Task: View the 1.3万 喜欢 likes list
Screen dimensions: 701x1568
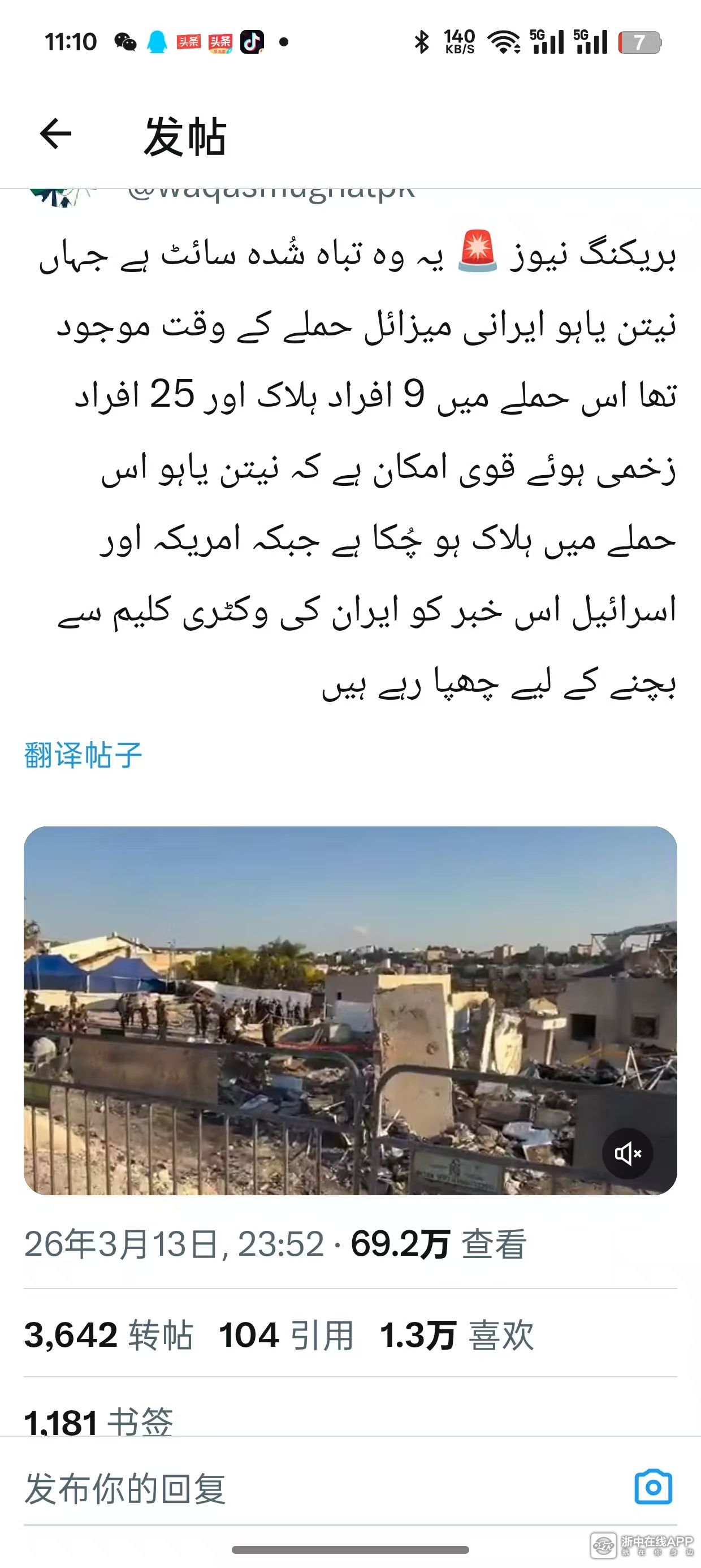Action: click(x=456, y=1336)
